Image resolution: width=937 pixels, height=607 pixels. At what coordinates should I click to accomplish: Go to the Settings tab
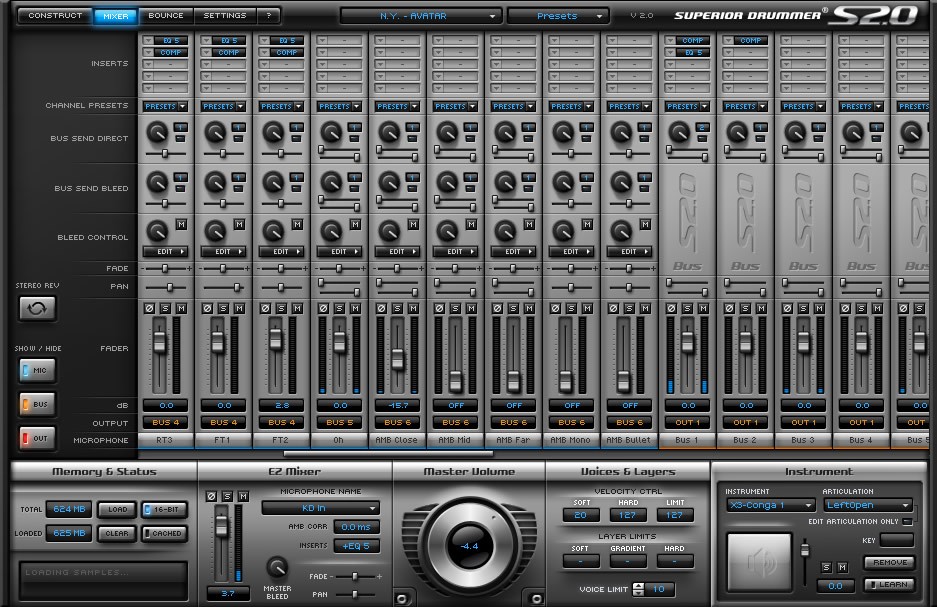[225, 16]
